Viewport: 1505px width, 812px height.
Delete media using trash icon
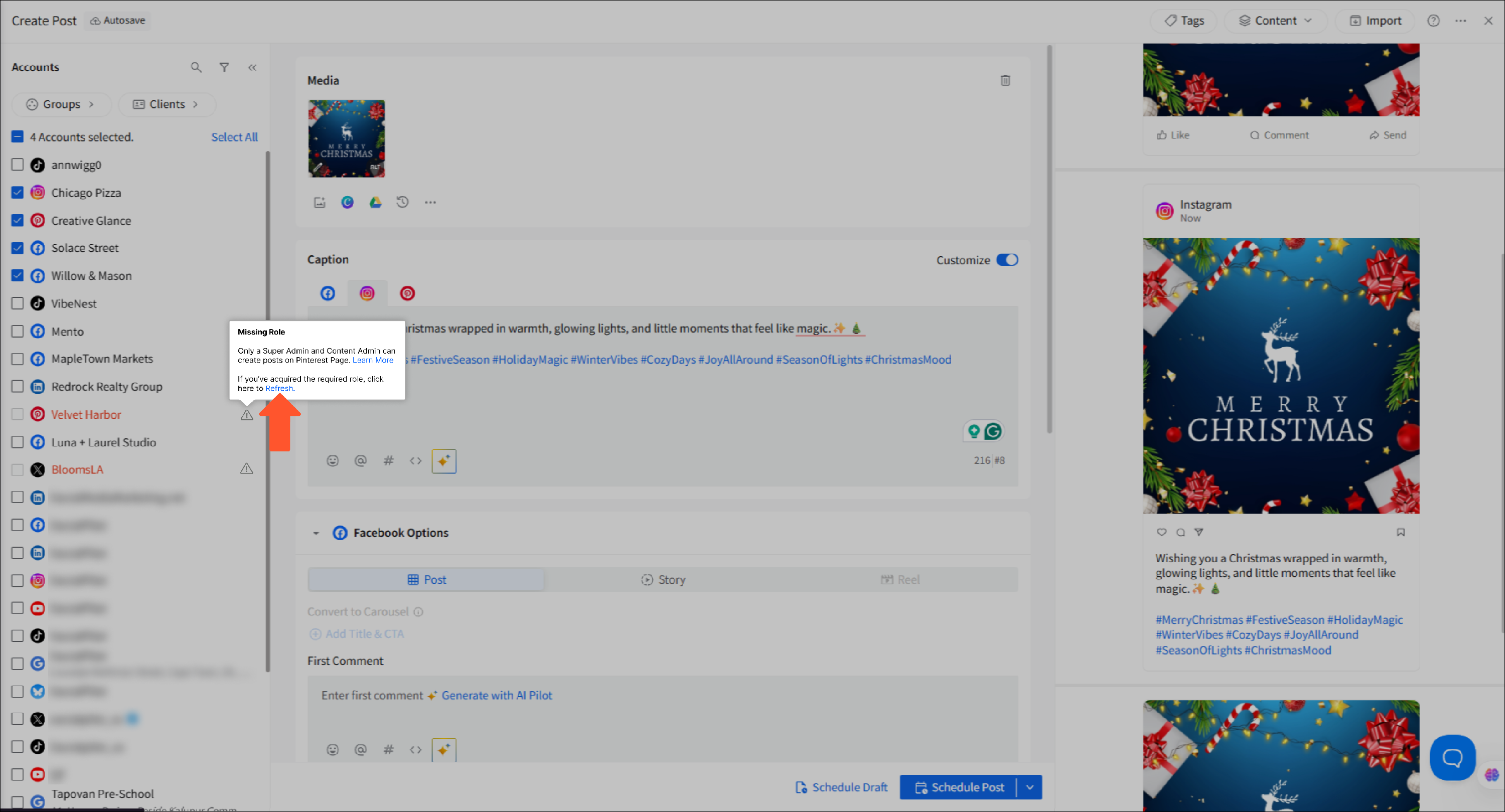(1005, 81)
